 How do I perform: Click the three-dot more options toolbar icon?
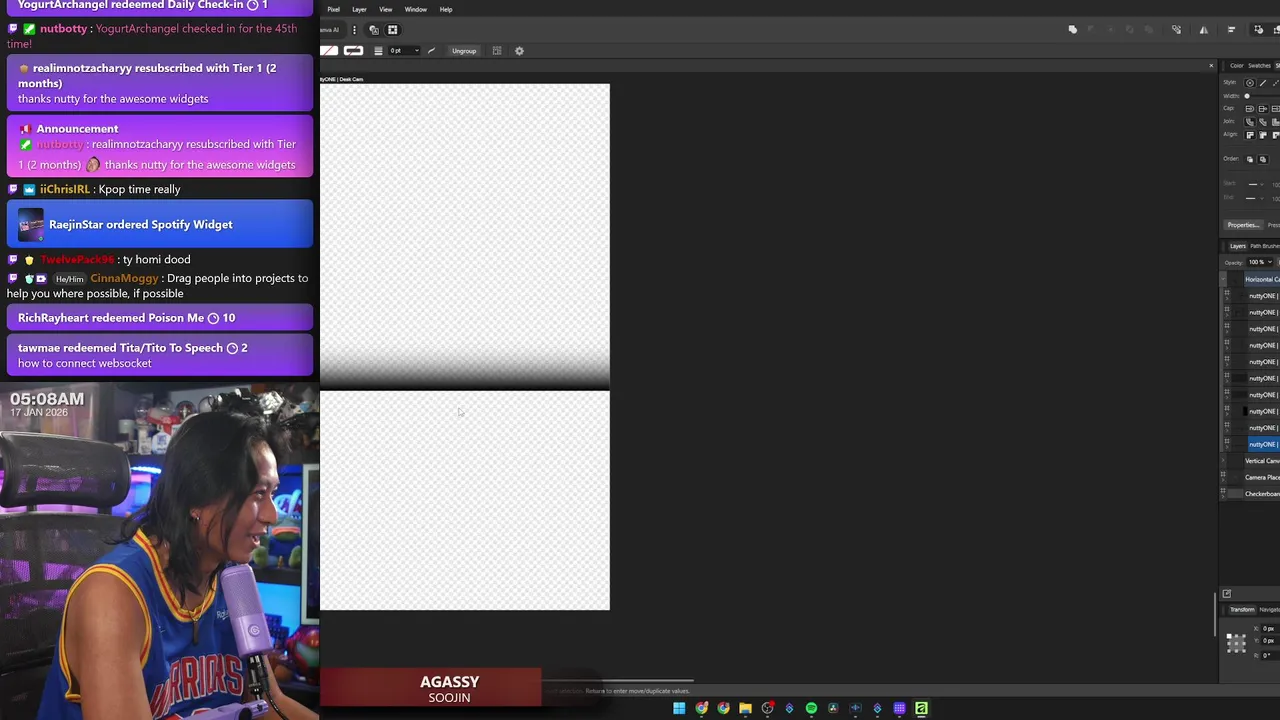click(x=354, y=30)
